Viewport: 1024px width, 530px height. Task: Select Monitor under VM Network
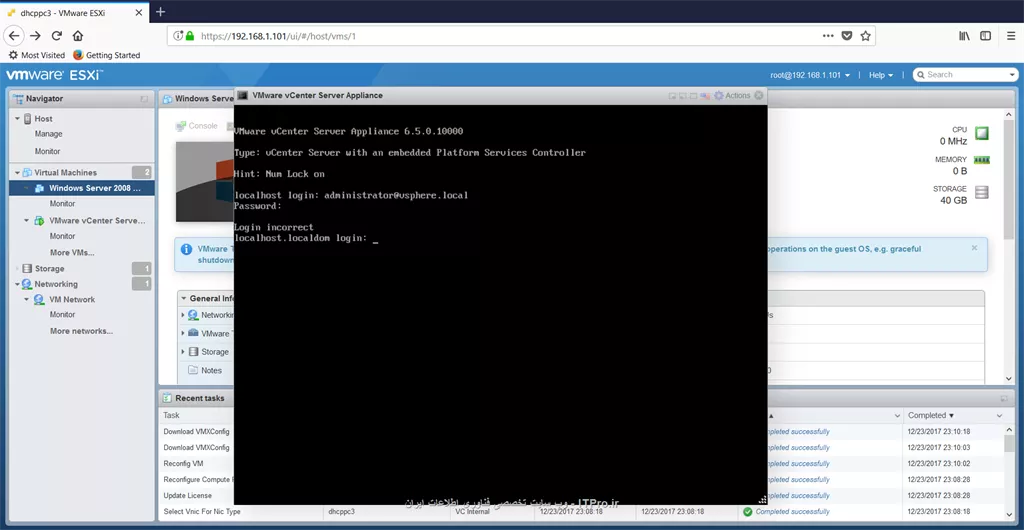63,315
